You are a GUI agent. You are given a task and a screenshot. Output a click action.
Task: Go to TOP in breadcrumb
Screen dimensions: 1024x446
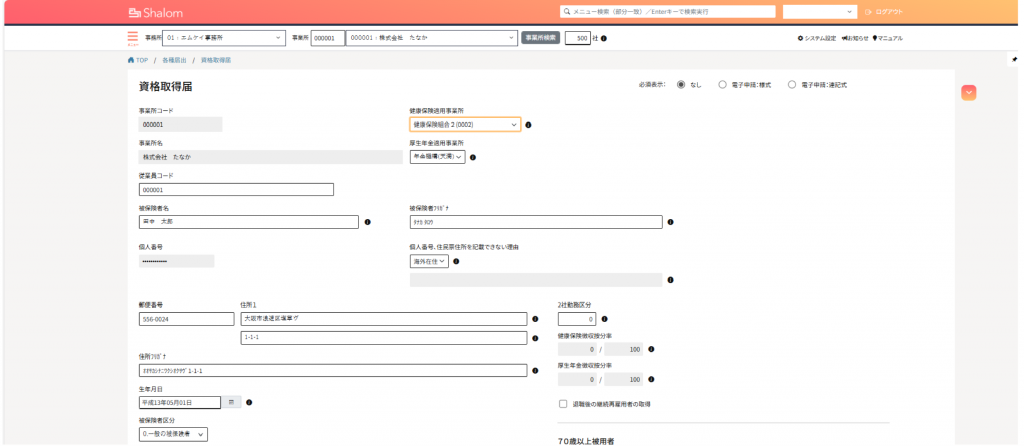(x=138, y=60)
